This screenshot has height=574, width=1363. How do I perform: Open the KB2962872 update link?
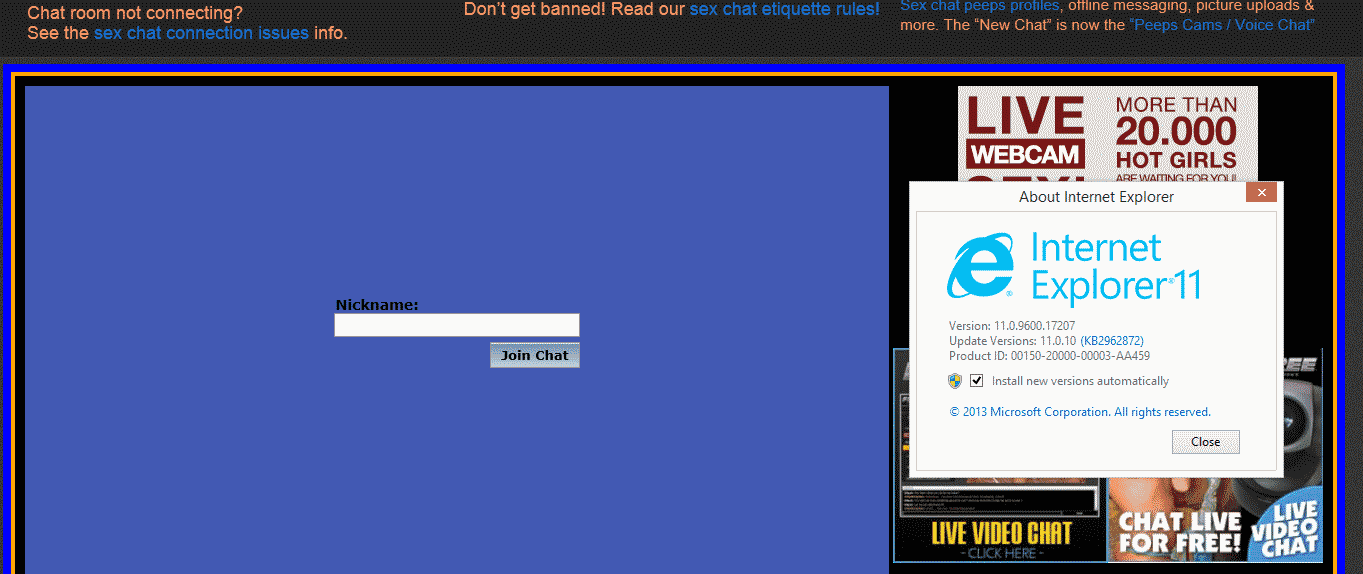[x=1112, y=341]
